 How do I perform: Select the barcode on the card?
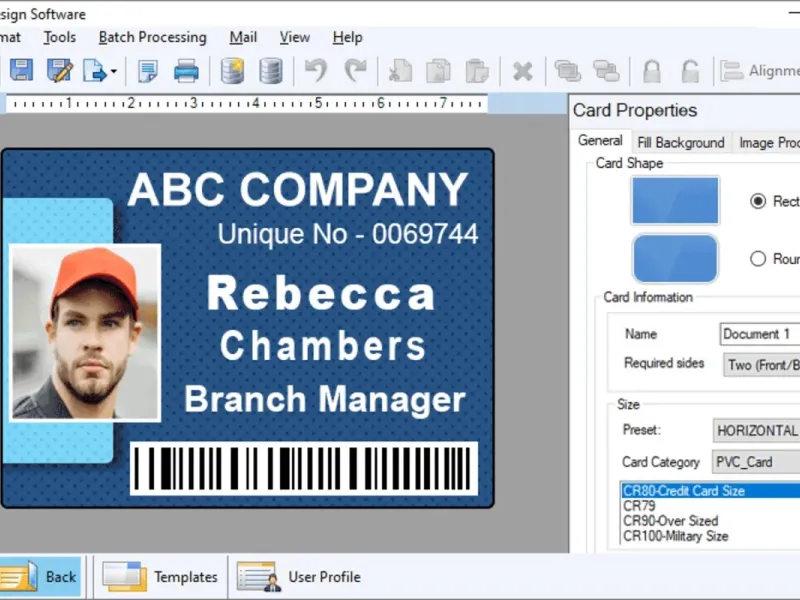pos(304,468)
